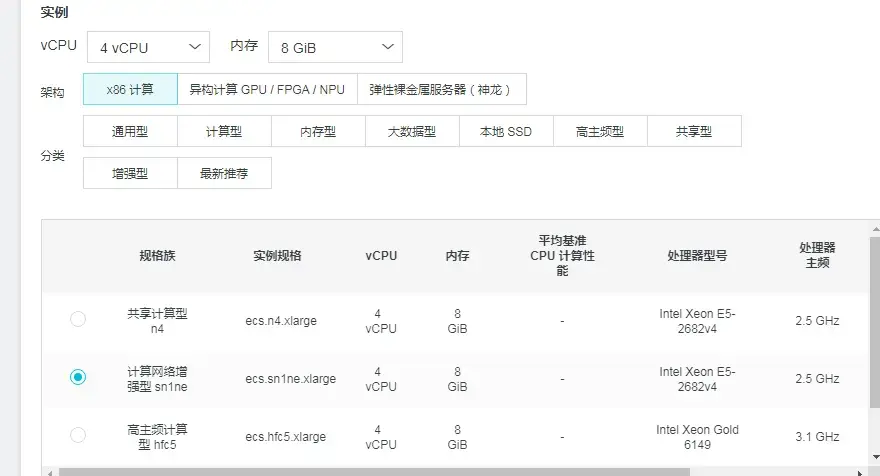Select radio button for 计算网络增强型 sn1ne

coord(78,377)
